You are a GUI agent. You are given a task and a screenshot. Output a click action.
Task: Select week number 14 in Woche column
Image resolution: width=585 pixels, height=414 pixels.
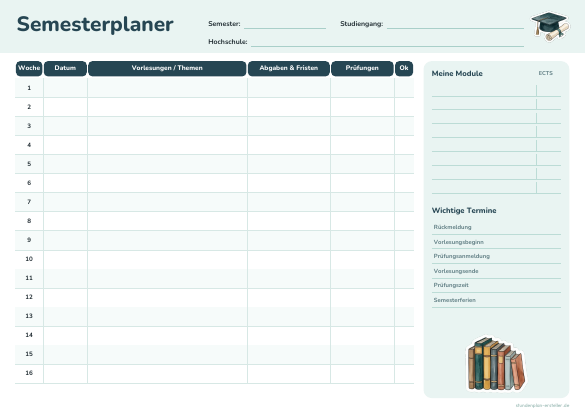(x=29, y=335)
